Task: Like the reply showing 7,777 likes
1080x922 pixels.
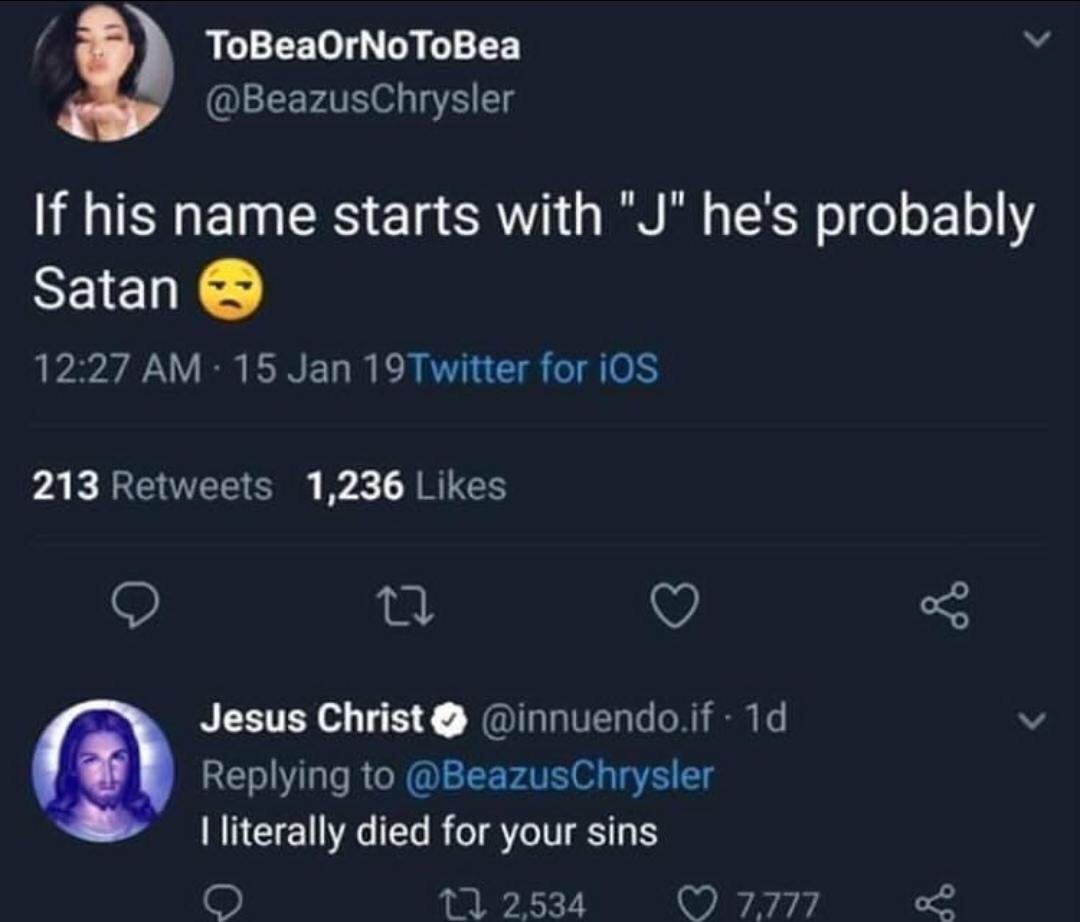Action: click(750, 903)
